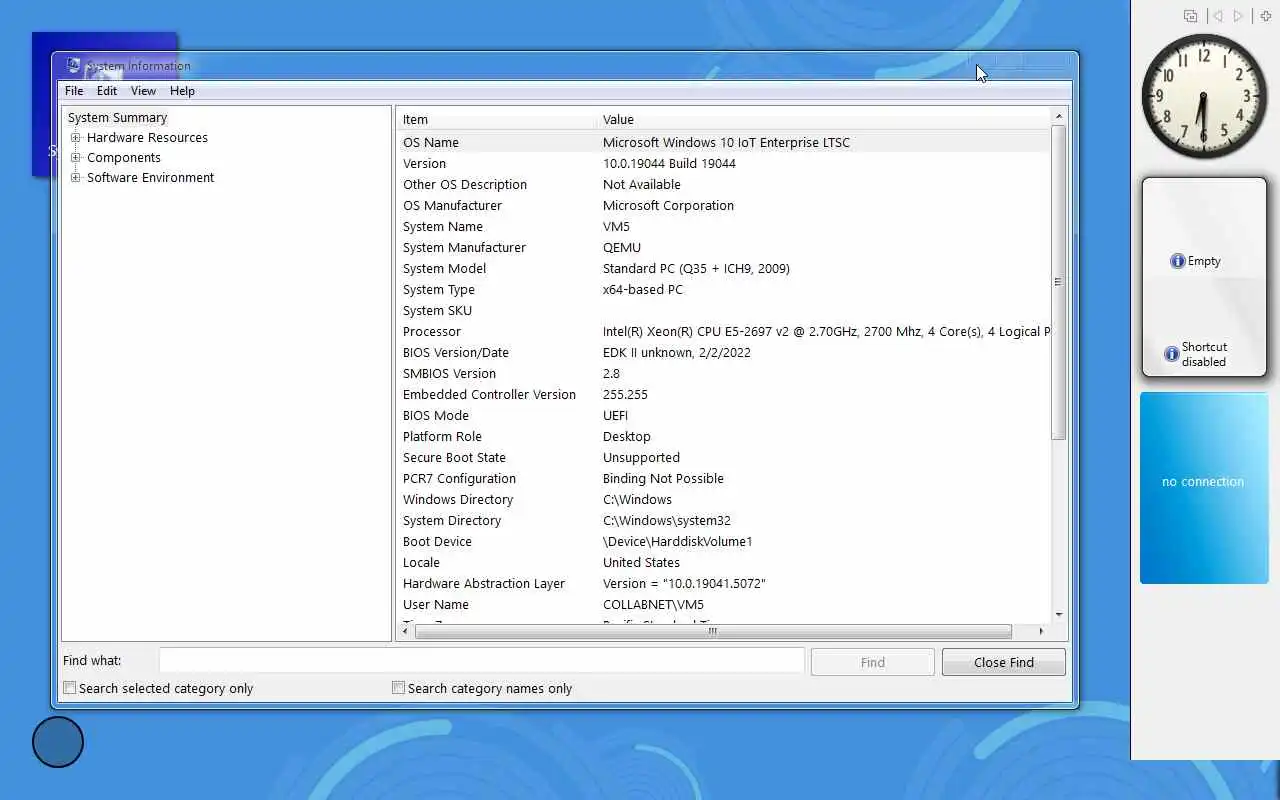1280x800 pixels.
Task: Click the 'no connection' blue gadget
Action: pos(1204,488)
